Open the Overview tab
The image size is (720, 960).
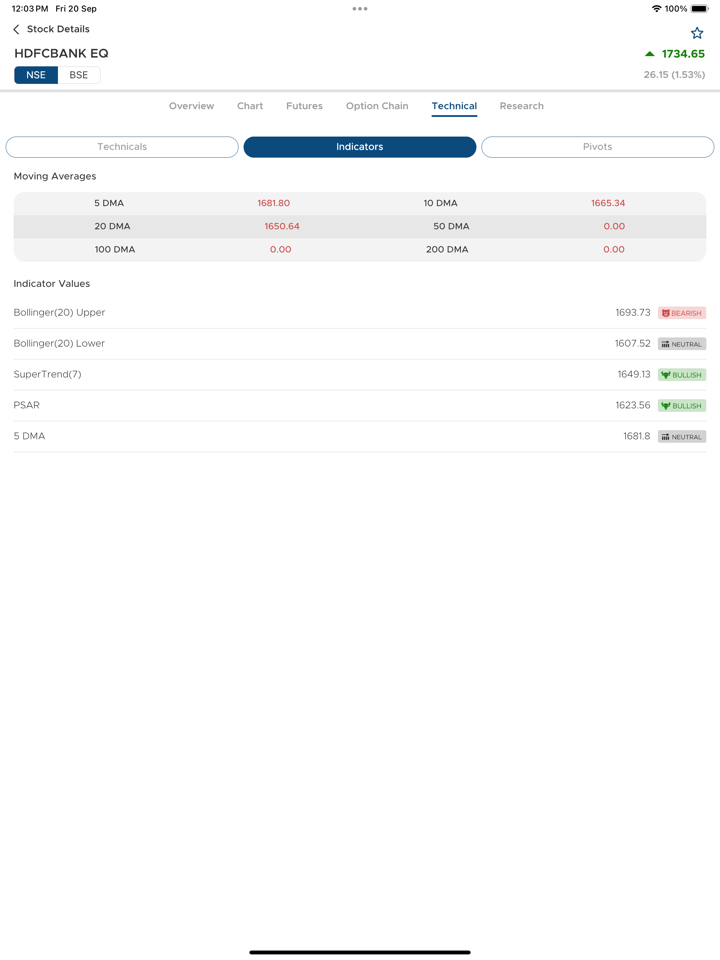(x=191, y=106)
